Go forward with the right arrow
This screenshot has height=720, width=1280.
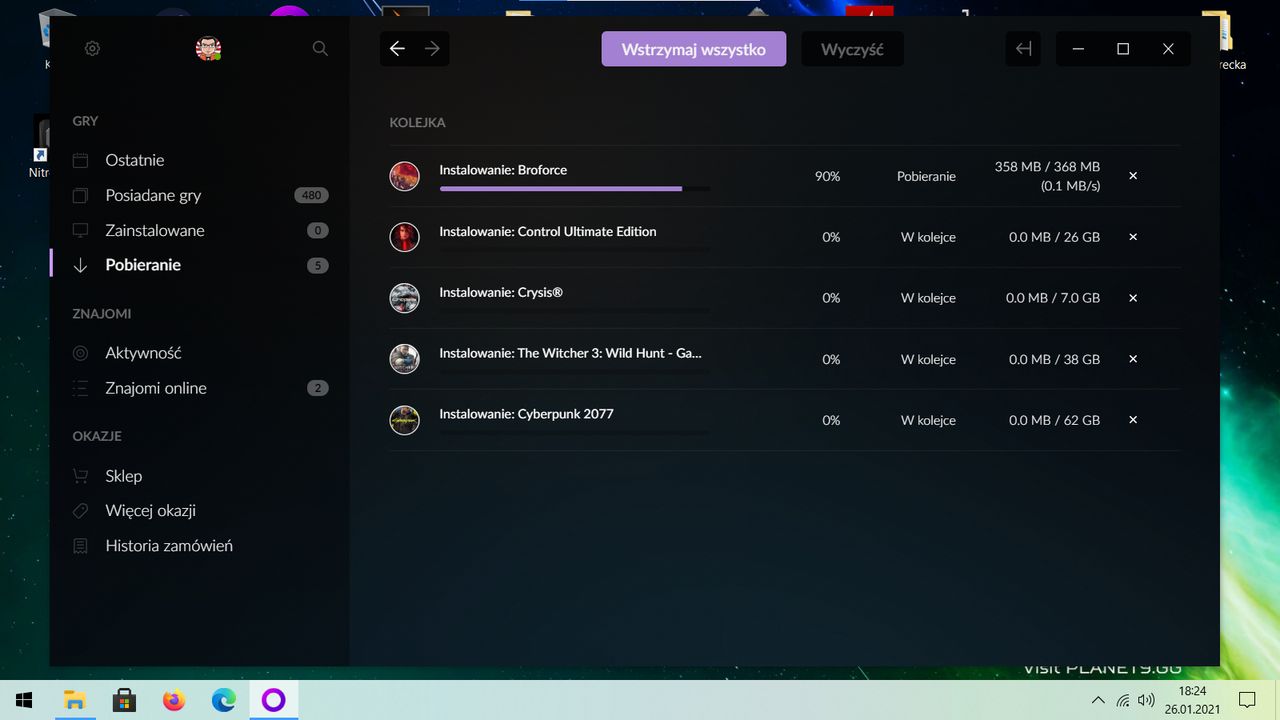click(432, 49)
